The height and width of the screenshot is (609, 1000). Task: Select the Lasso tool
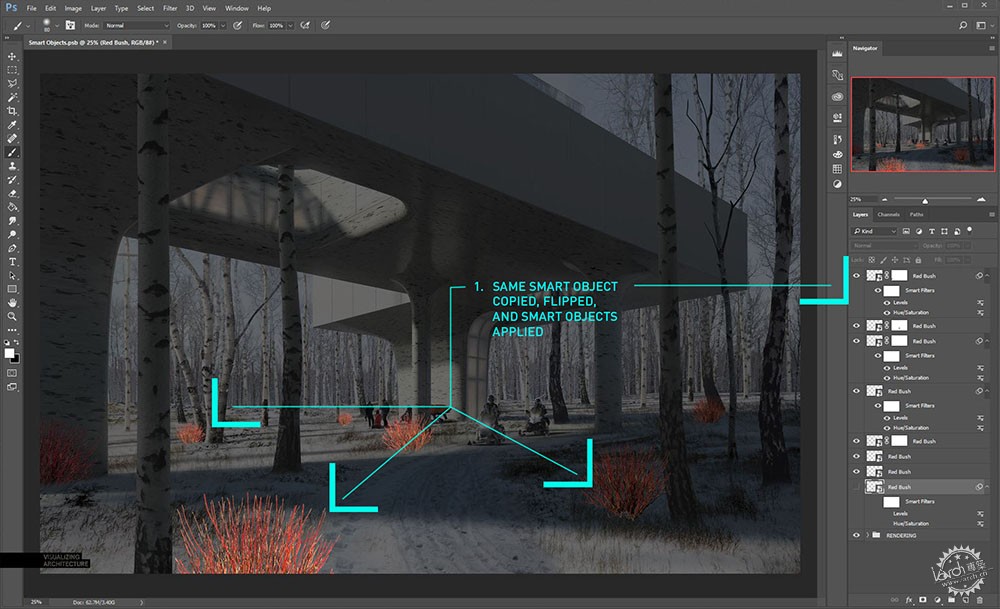pyautogui.click(x=11, y=84)
